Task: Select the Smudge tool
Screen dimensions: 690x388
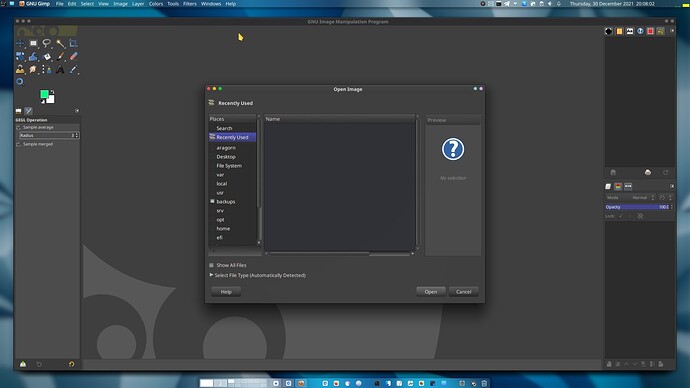Action: 33,70
